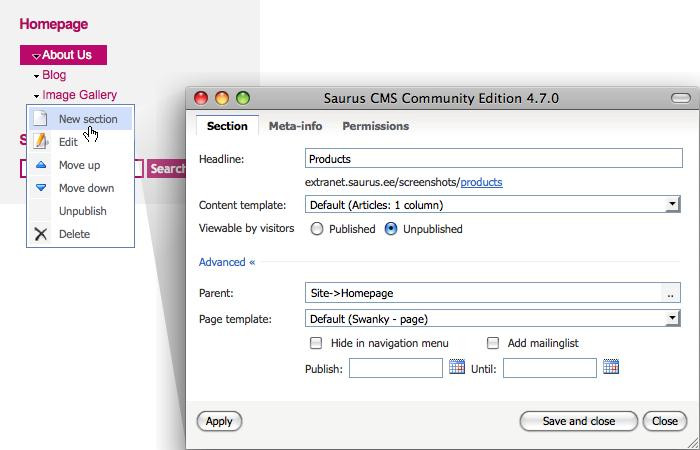
Task: Click the Until date input field
Action: (x=550, y=368)
